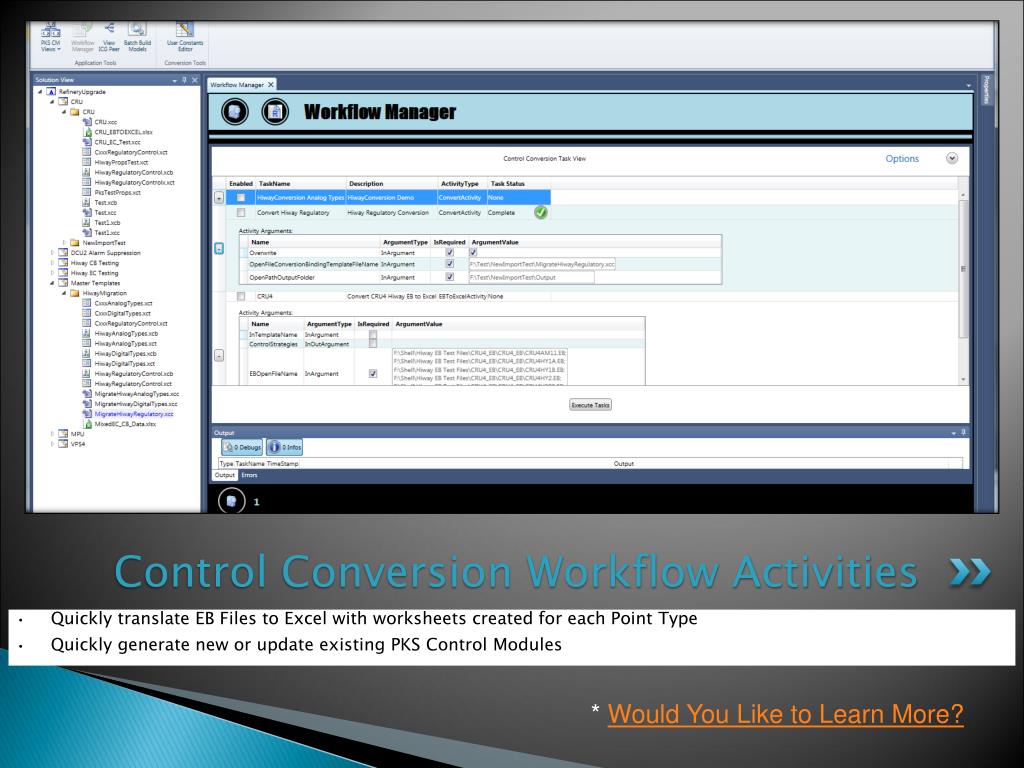Click the green Complete checkmark status icon
Screen dimensions: 1024x768
(540, 212)
